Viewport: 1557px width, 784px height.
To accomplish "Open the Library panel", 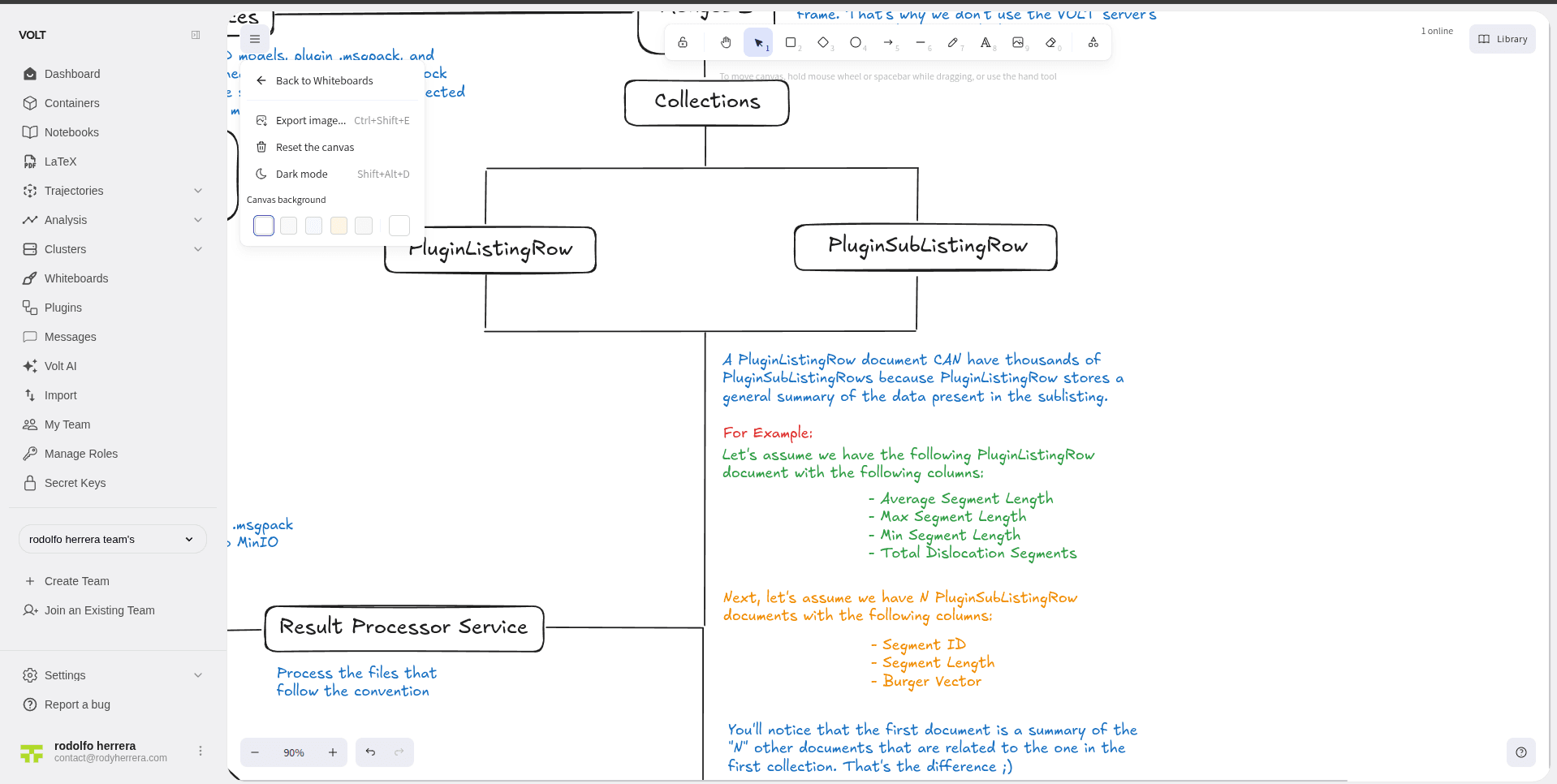I will 1502,39.
